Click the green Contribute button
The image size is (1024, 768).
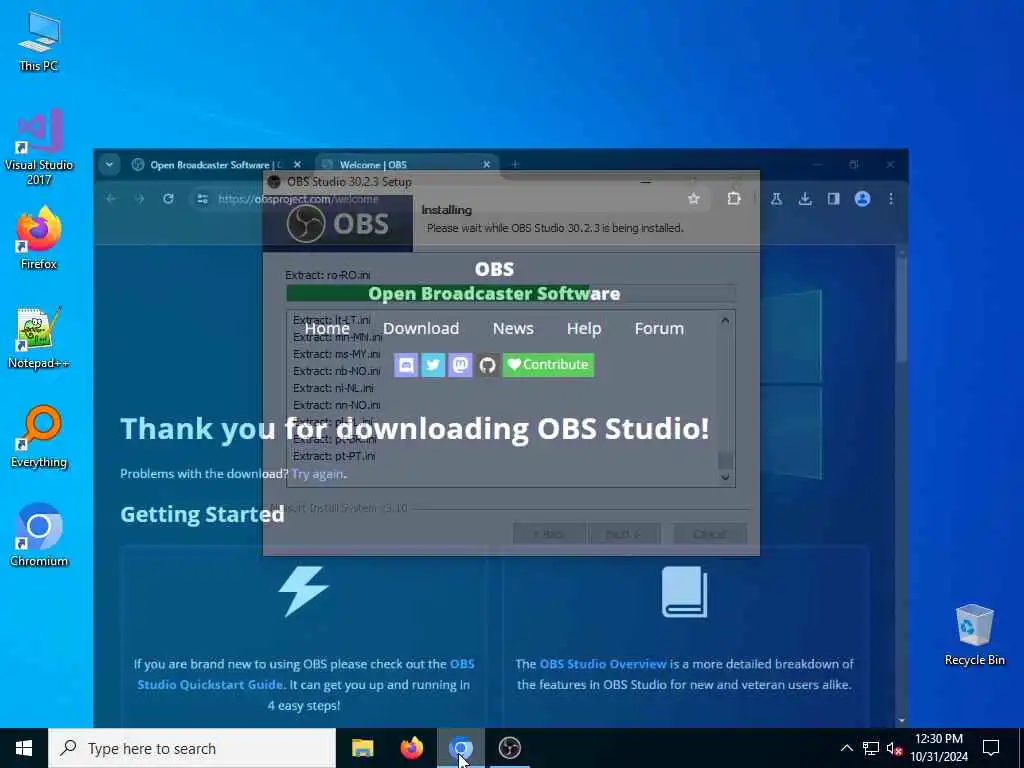tap(548, 365)
